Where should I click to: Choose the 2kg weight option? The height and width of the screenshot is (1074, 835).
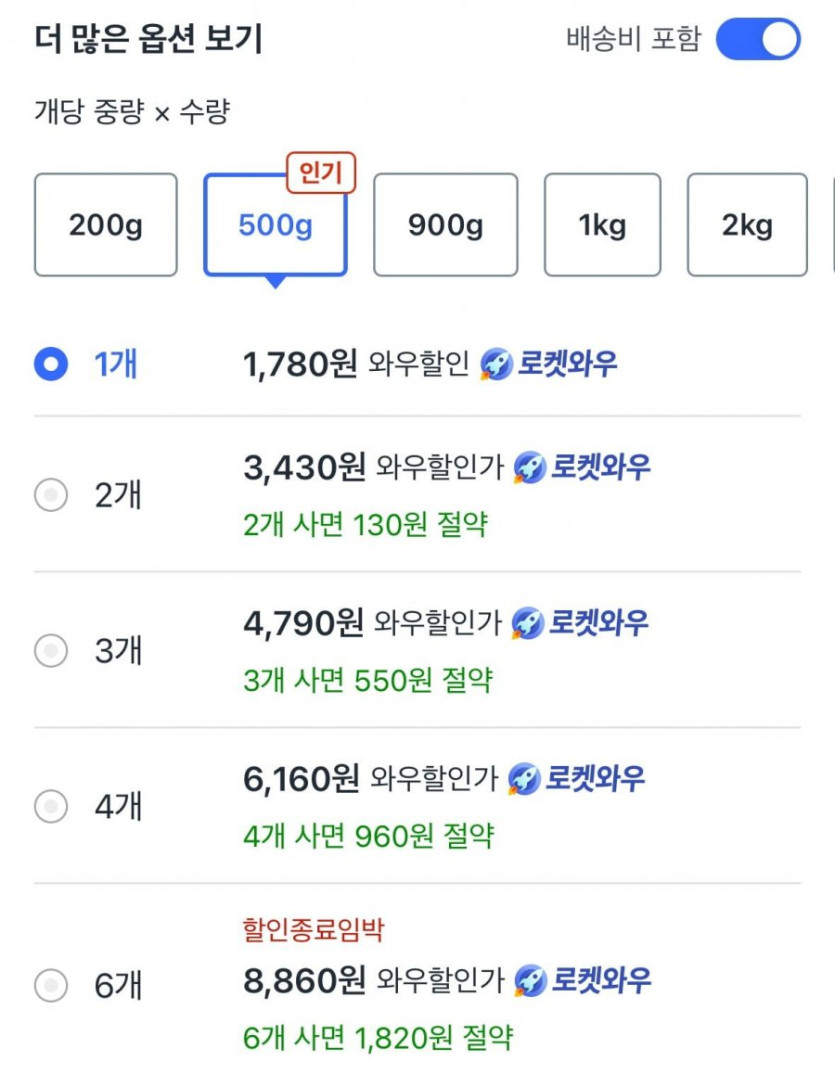747,225
